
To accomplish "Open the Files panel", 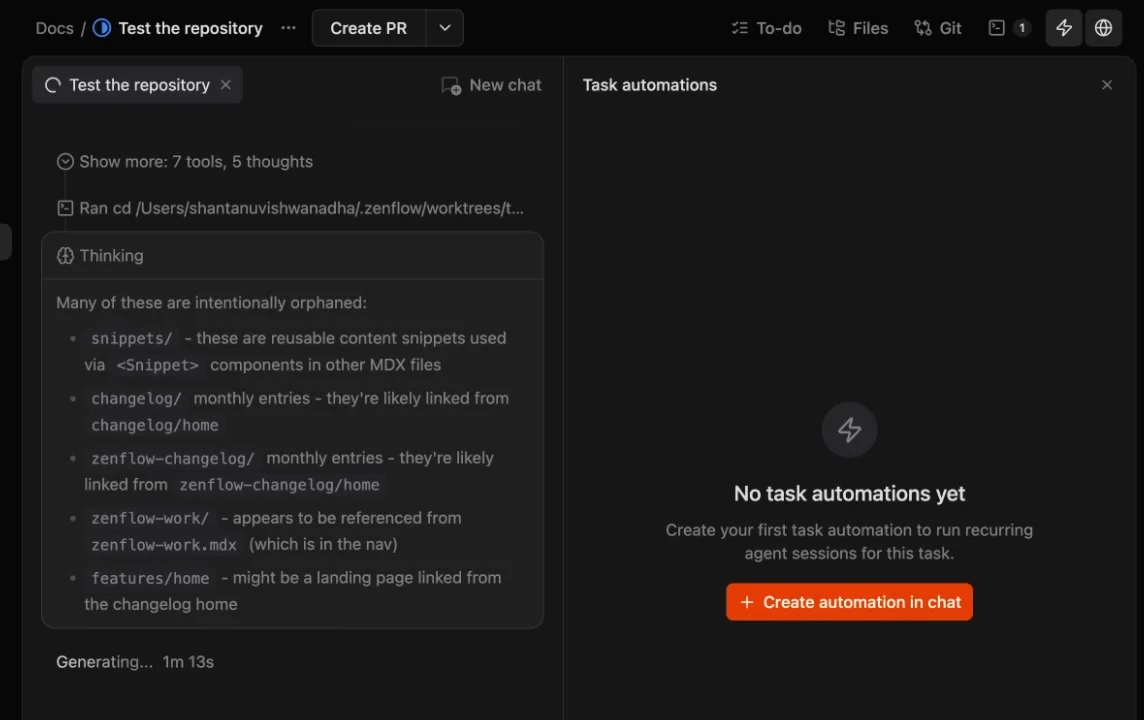I will pyautogui.click(x=858, y=28).
